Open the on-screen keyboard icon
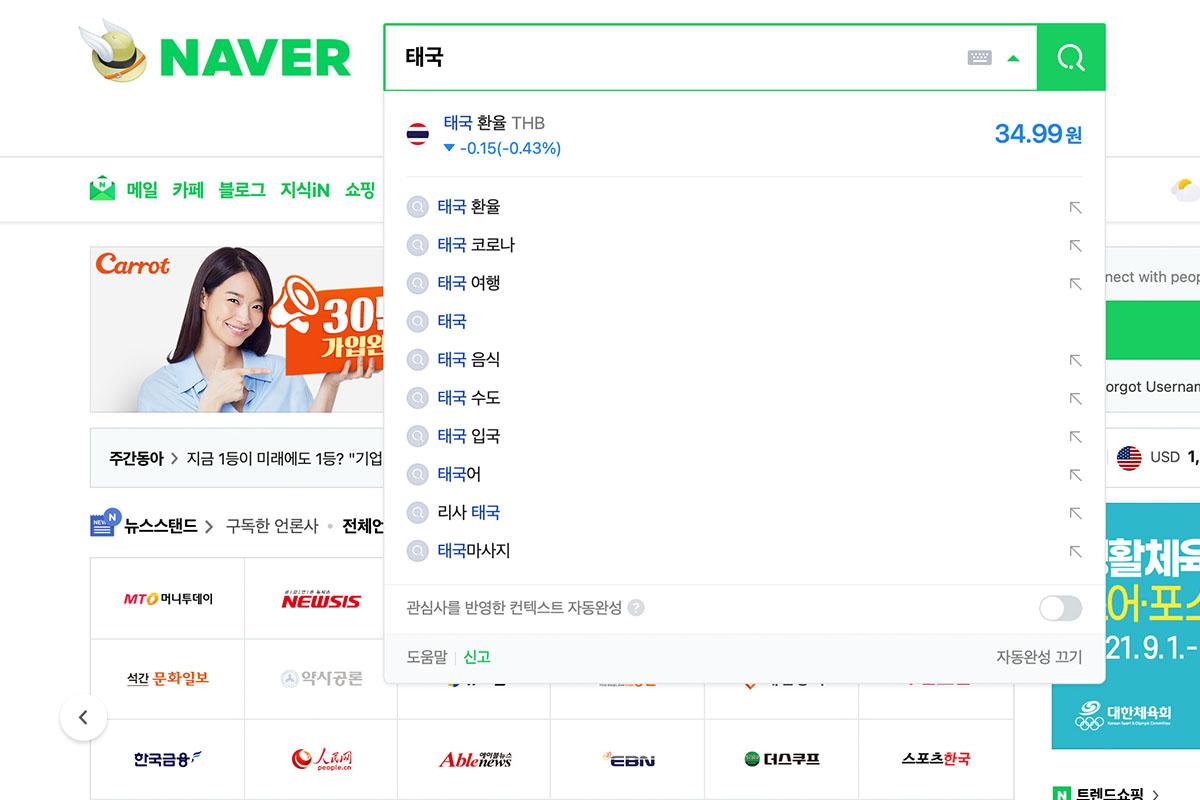The image size is (1200, 800). coord(980,58)
